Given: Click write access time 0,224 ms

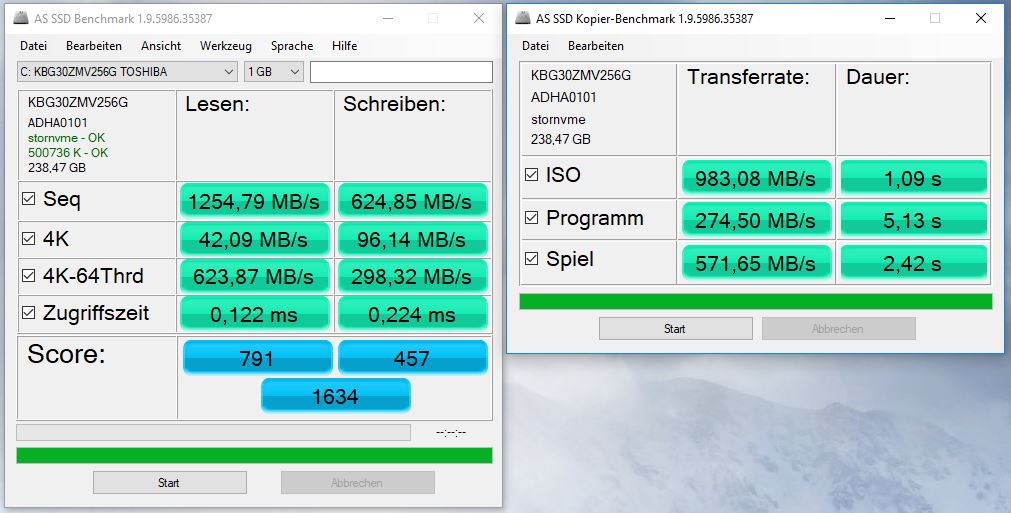Looking at the screenshot, I should [412, 314].
